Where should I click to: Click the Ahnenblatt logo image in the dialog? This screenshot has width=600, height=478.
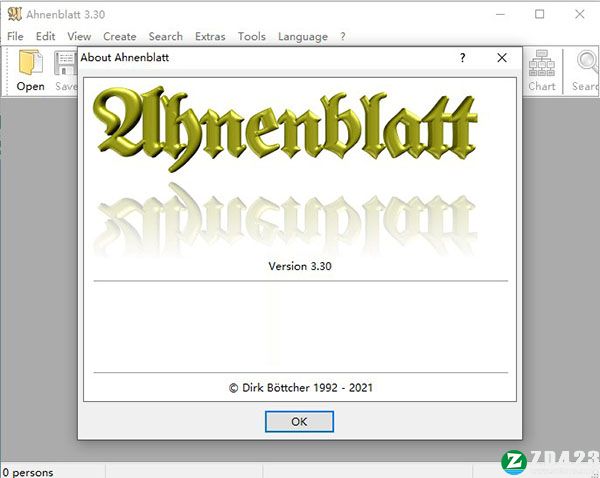285,172
